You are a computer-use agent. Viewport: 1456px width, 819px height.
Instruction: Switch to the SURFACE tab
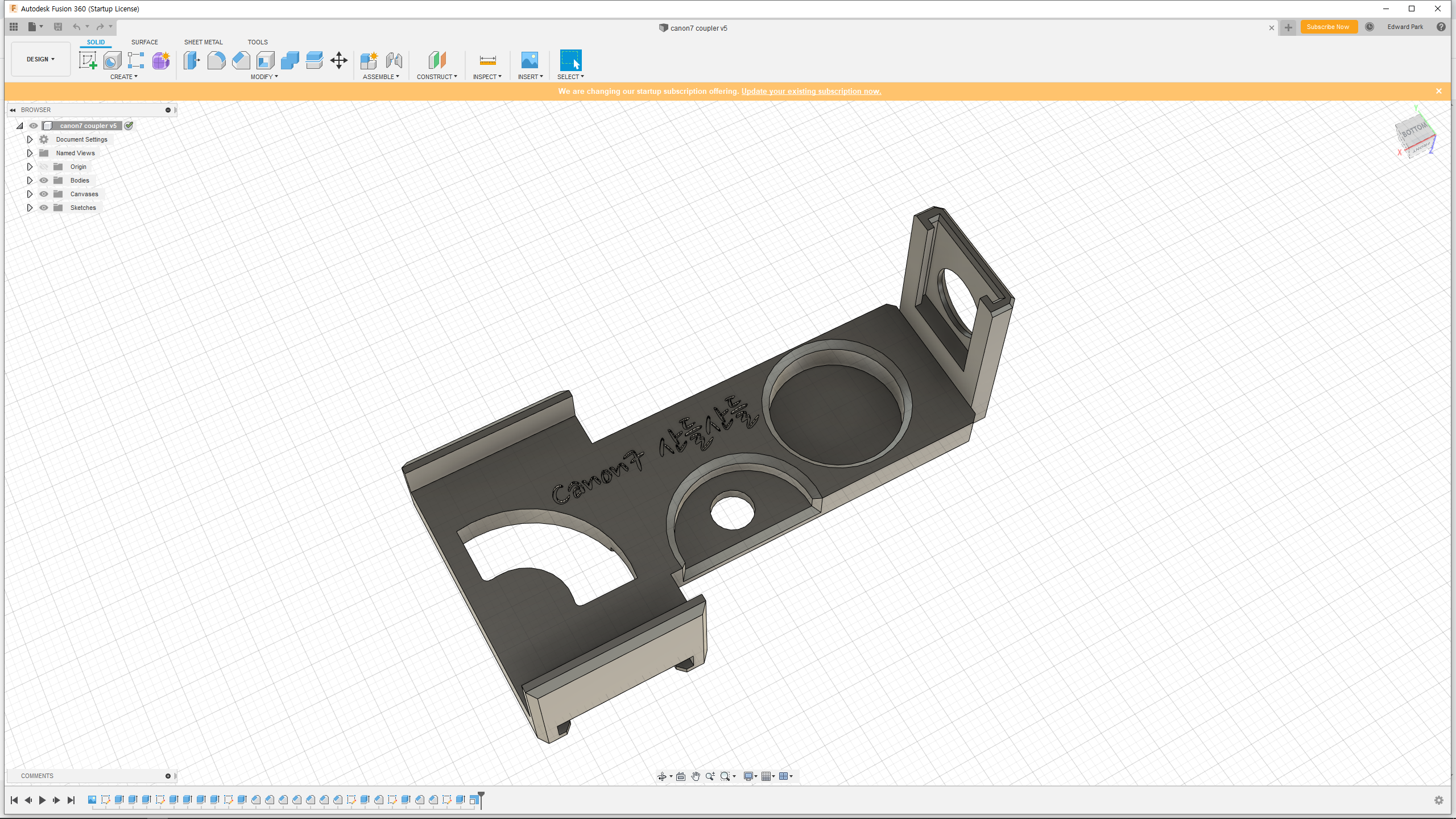click(x=144, y=42)
